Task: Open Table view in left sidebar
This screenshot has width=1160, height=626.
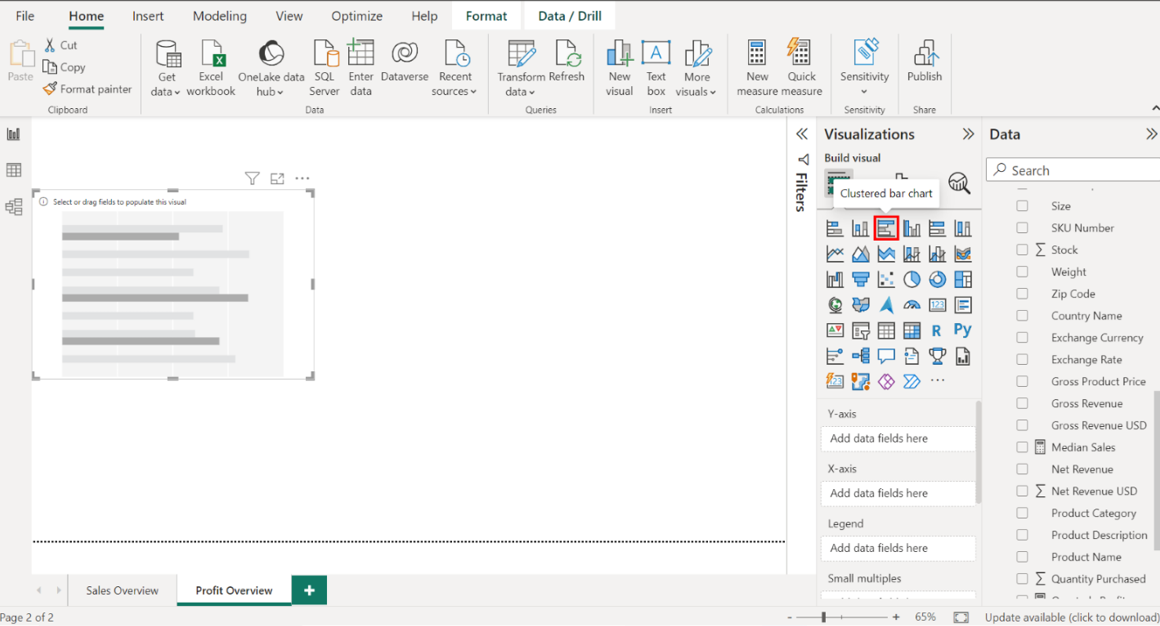Action: pos(14,171)
